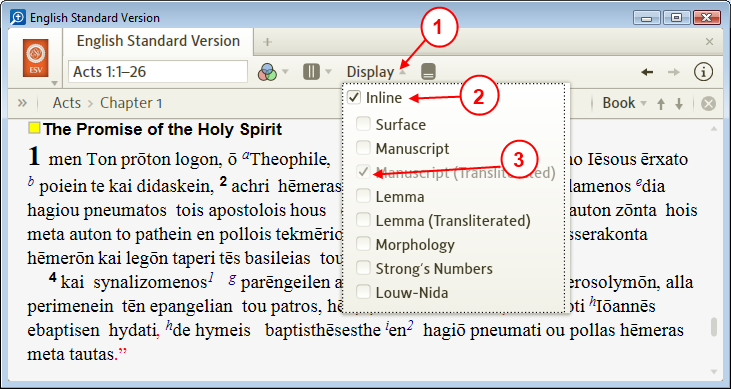The width and height of the screenshot is (731, 389).
Task: Click the yellow highlight square before heading
Action: click(34, 128)
